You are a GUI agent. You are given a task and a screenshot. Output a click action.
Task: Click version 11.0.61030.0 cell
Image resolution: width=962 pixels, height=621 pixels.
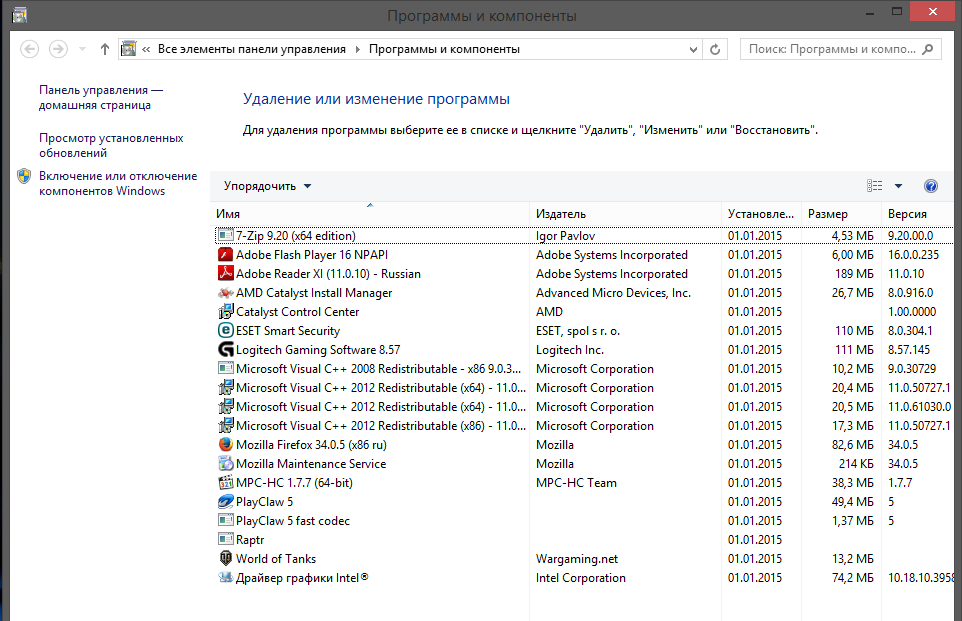(920, 407)
